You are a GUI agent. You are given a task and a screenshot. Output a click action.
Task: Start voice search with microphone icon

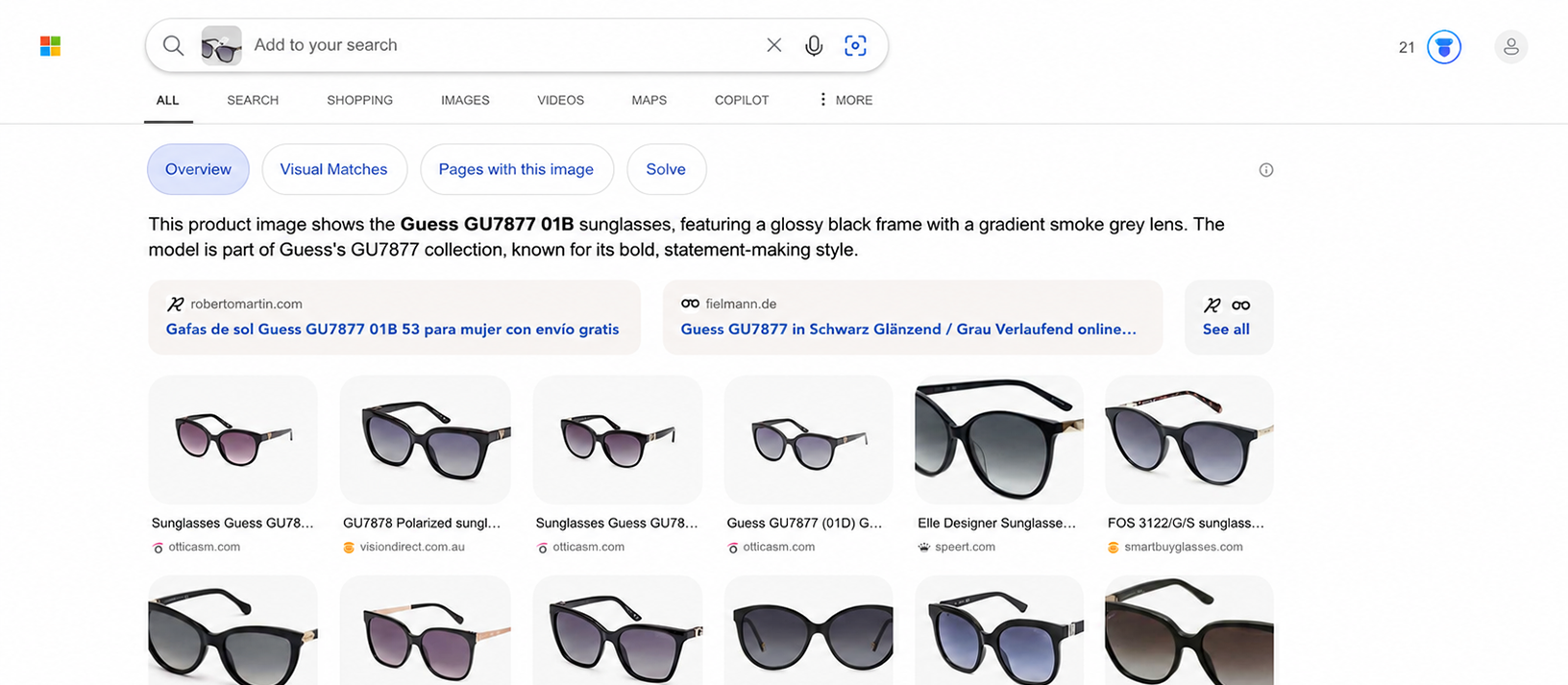[x=814, y=45]
